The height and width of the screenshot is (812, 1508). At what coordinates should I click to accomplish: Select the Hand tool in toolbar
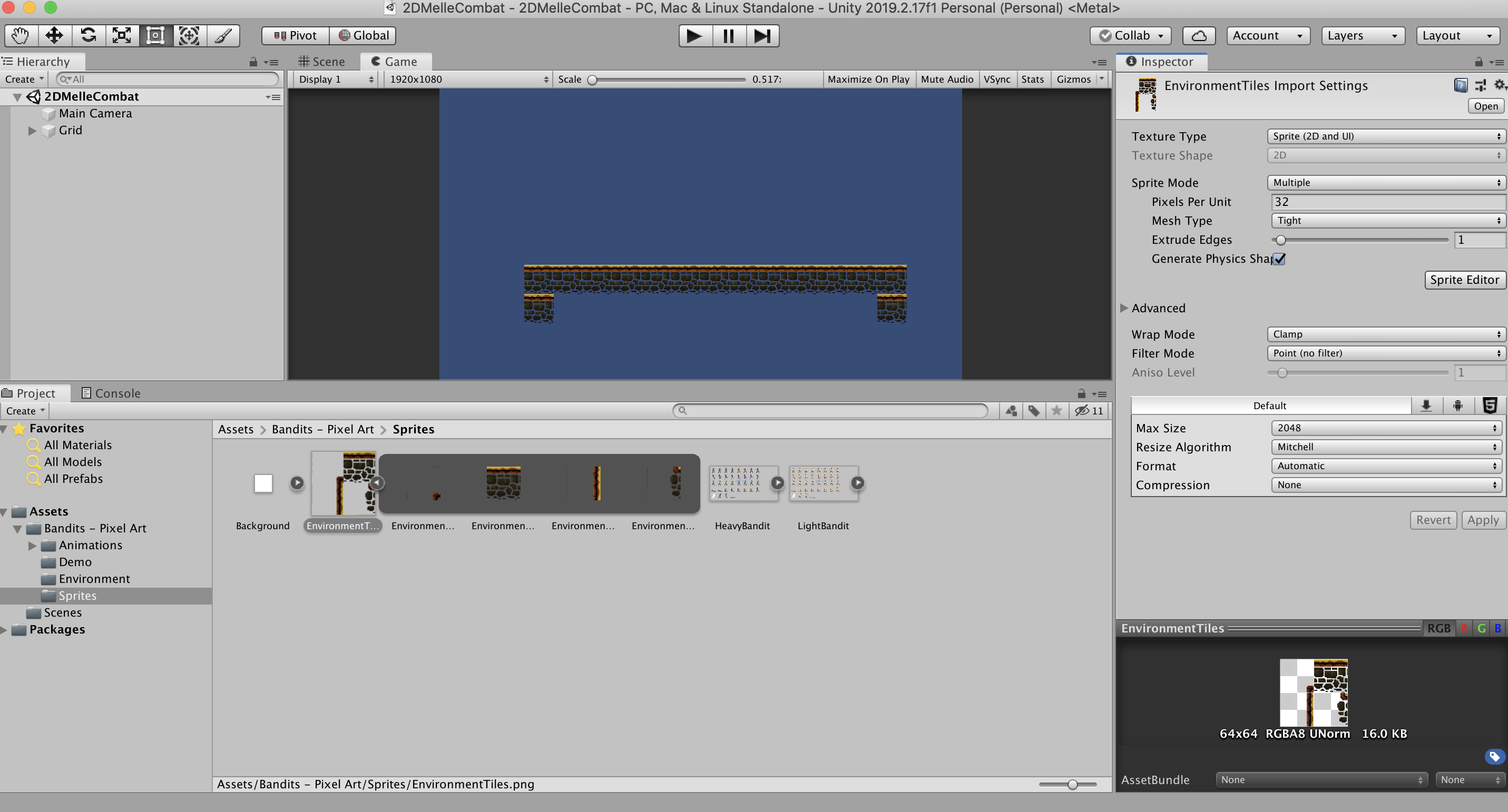pos(21,36)
